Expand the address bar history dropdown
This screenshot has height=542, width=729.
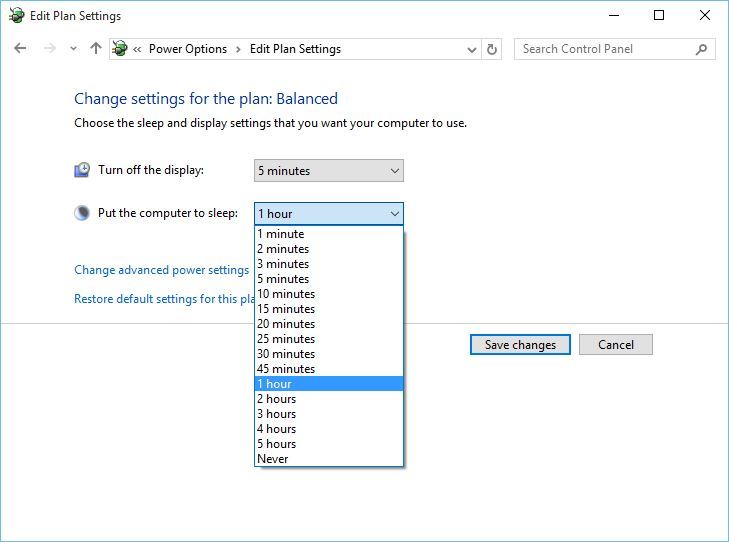click(472, 49)
